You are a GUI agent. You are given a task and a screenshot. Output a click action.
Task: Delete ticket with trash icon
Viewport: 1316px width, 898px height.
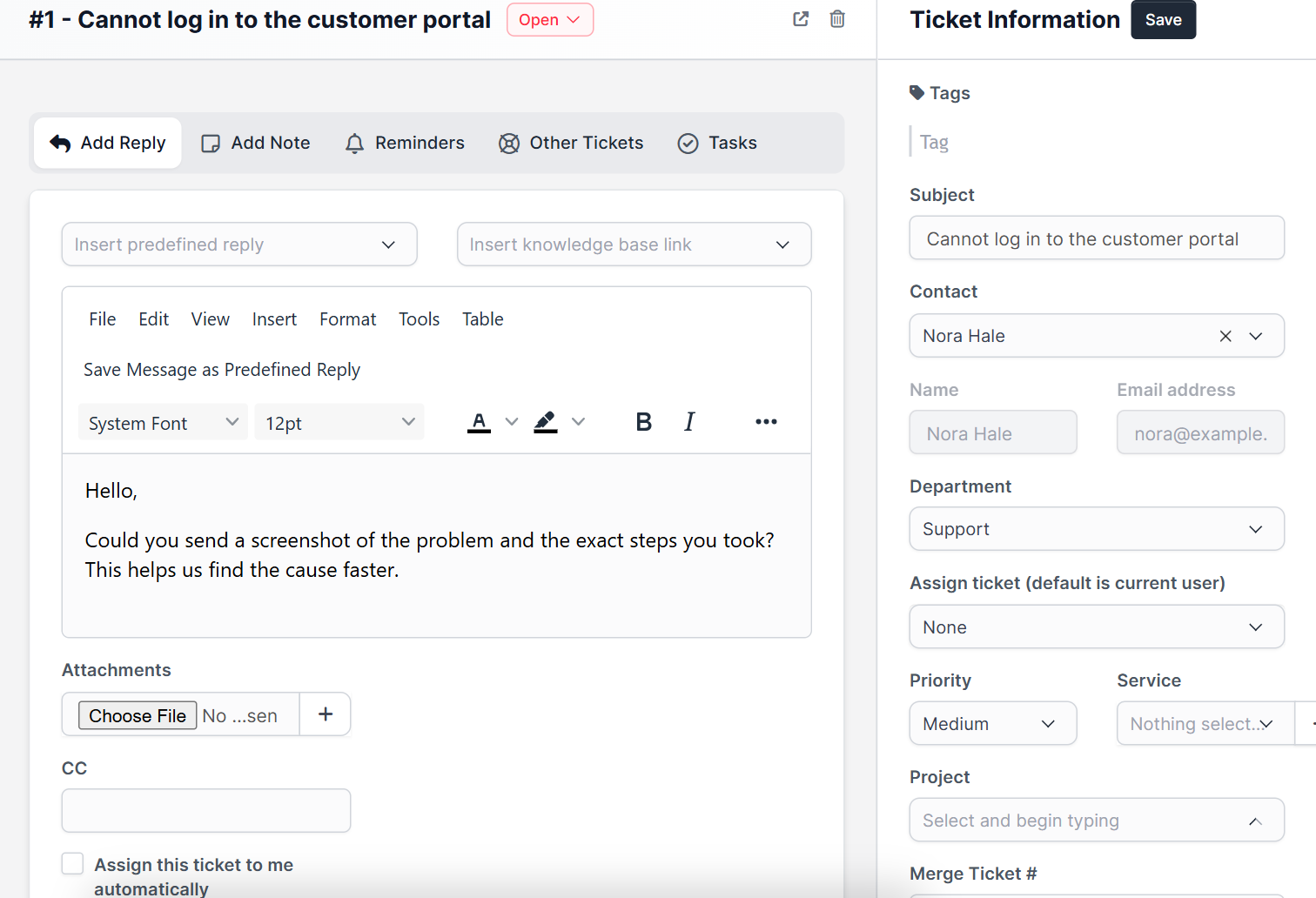coord(837,19)
